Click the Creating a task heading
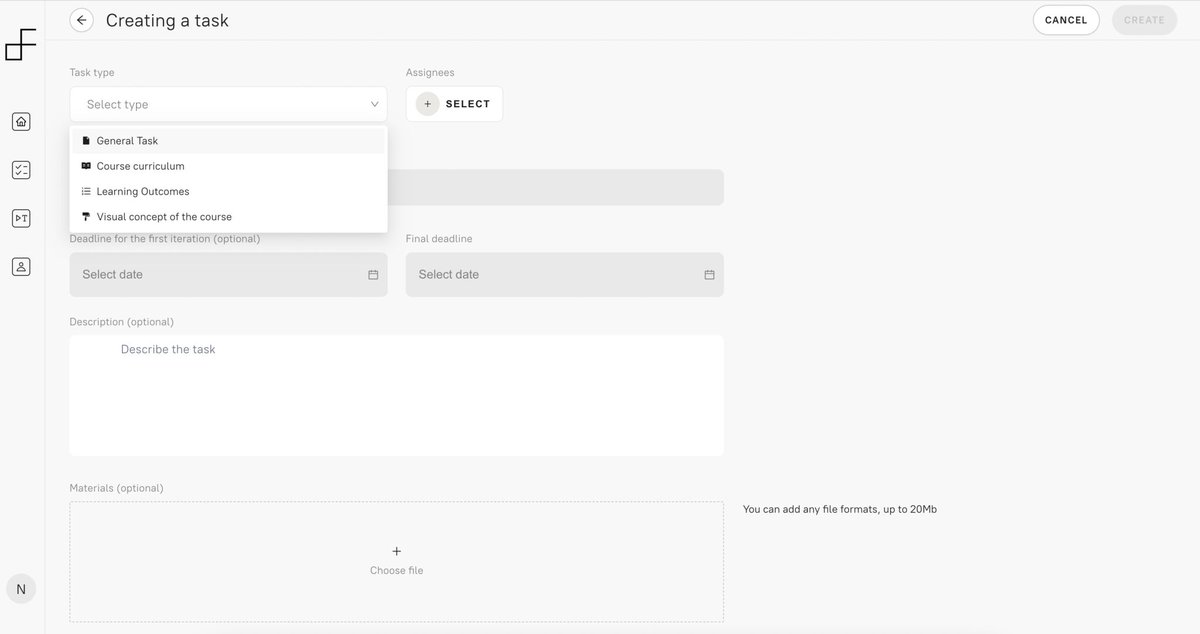Image resolution: width=1200 pixels, height=634 pixels. 167,20
